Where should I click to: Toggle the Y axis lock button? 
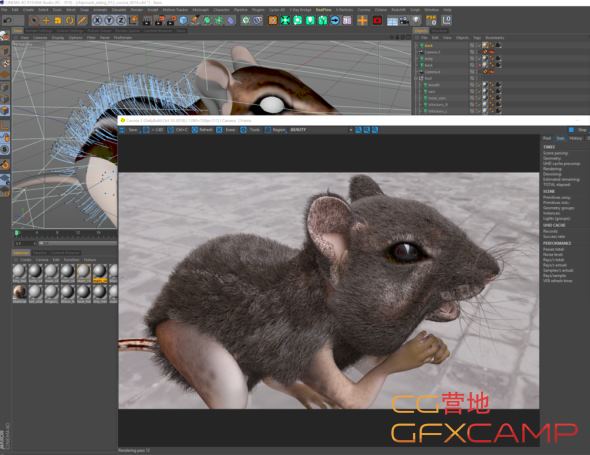109,20
